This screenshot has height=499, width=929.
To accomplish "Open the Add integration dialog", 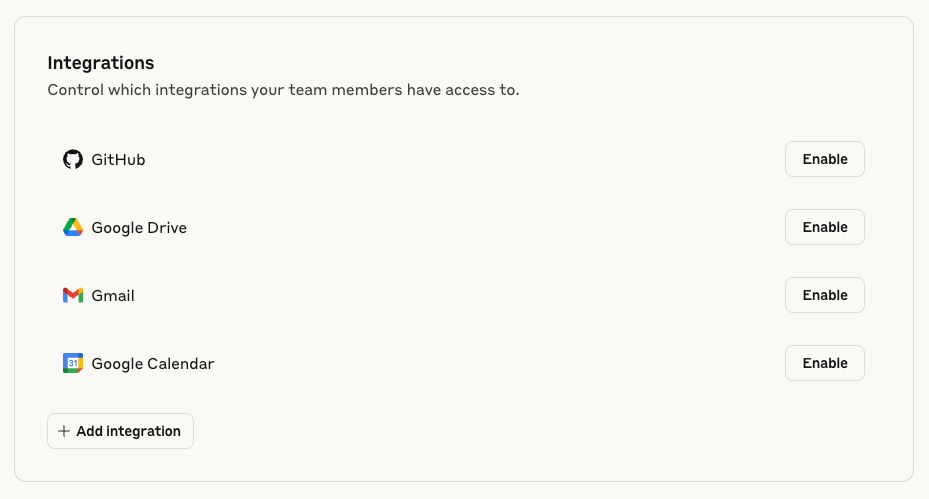I will point(120,431).
